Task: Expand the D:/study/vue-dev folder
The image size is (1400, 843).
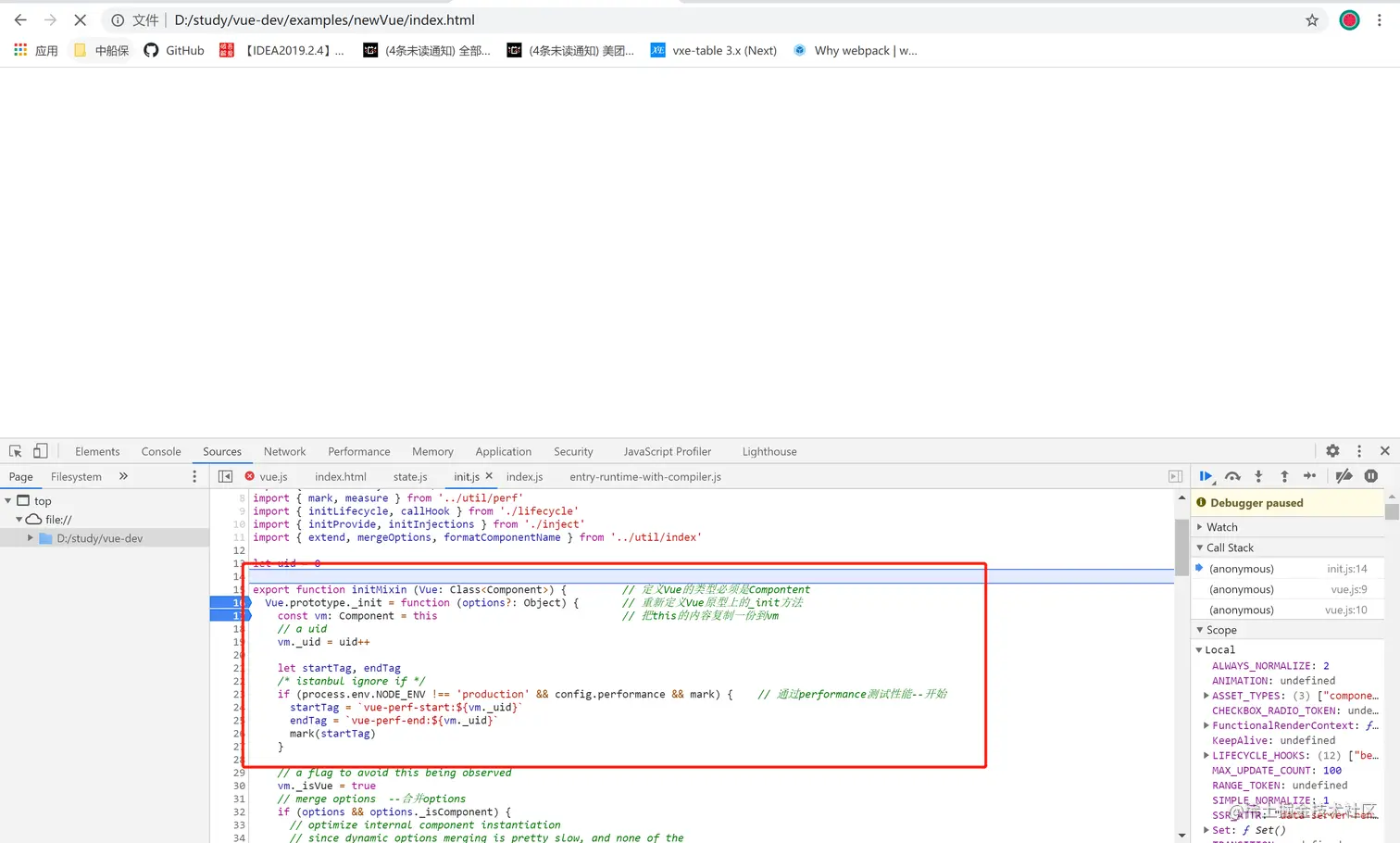Action: [31, 537]
